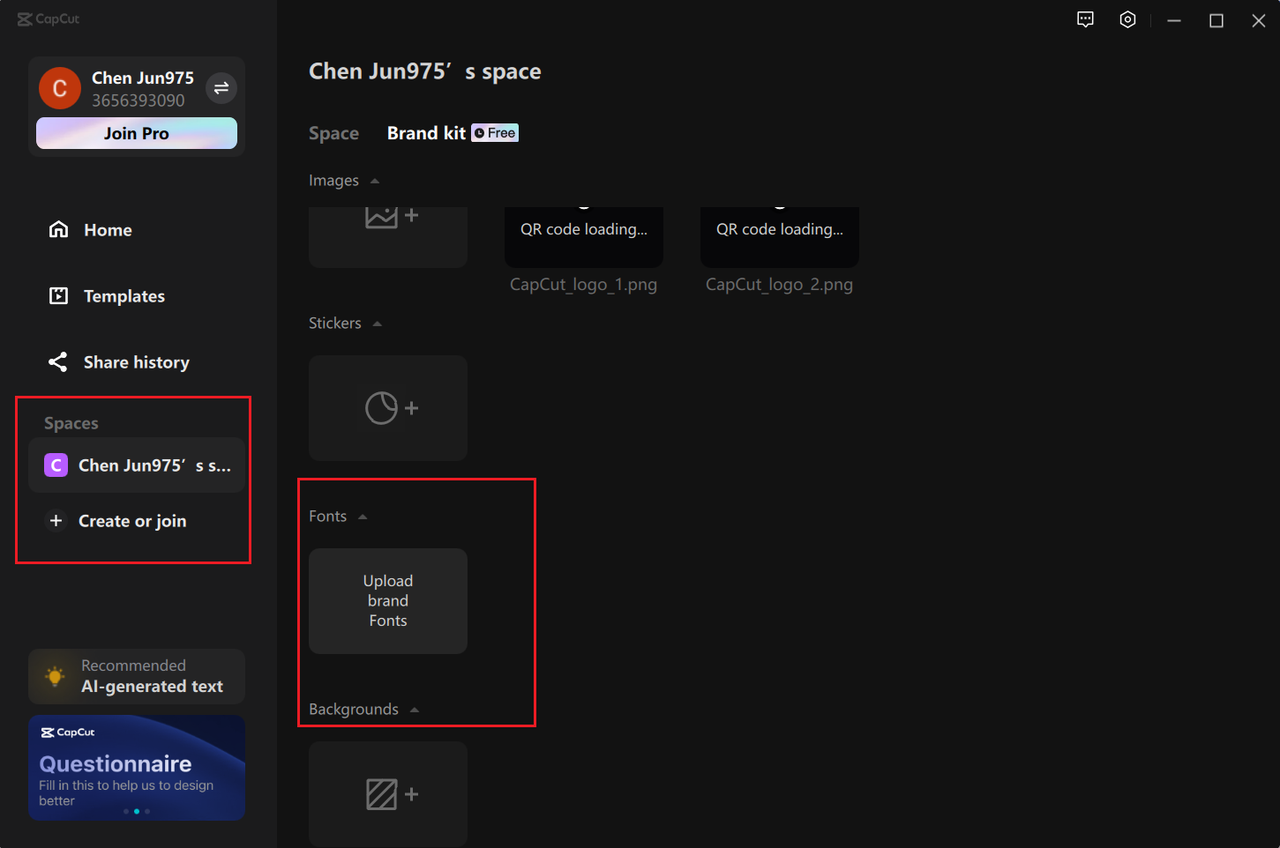Click the Join Pro button

pos(136,133)
